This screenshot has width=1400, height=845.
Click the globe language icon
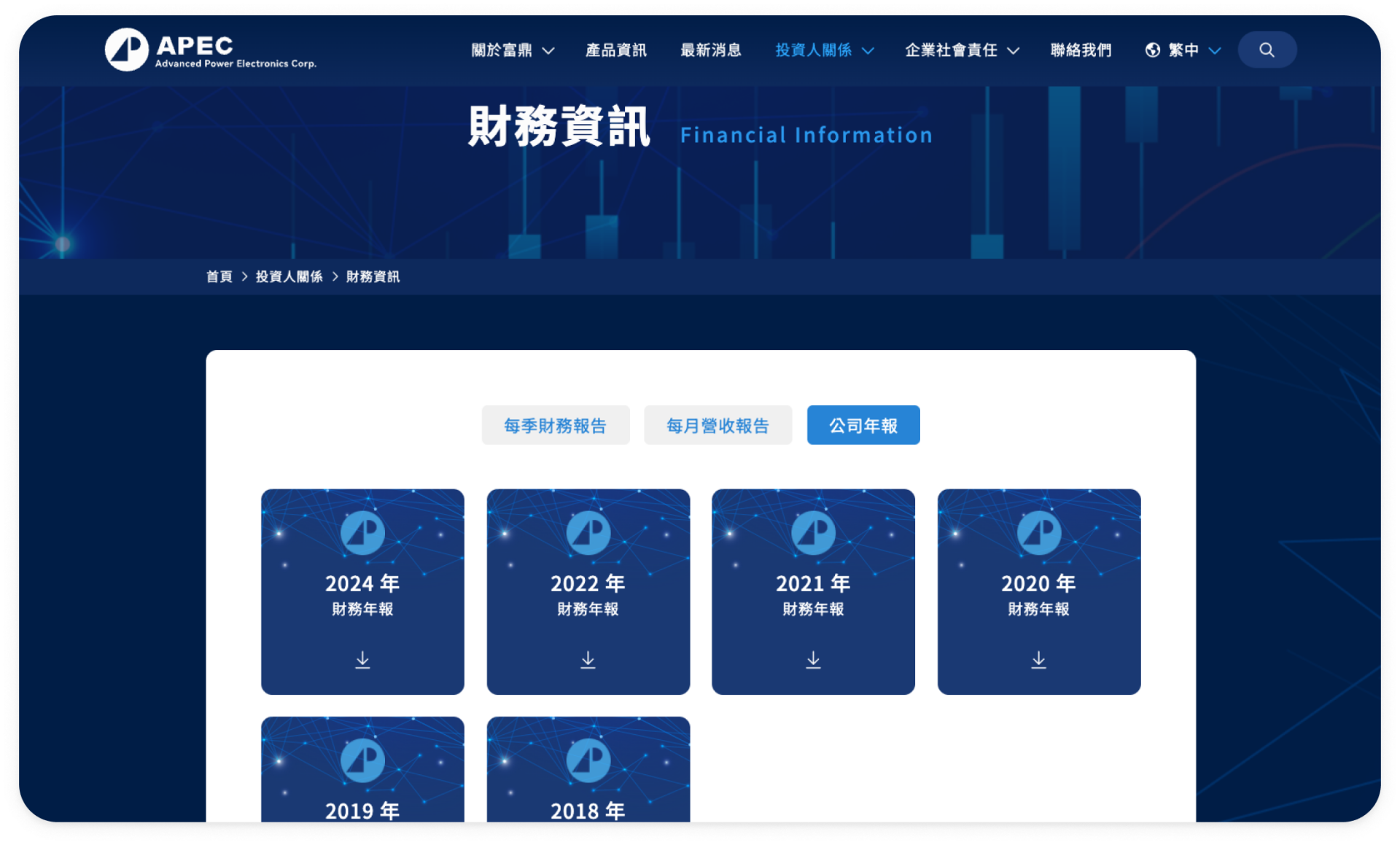pyautogui.click(x=1153, y=50)
